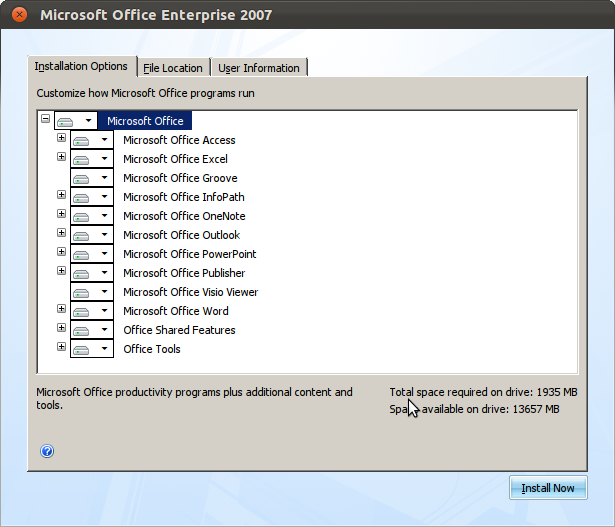
Task: Click the drive icon beside Microsoft Office PowerPoint
Action: [x=81, y=255]
